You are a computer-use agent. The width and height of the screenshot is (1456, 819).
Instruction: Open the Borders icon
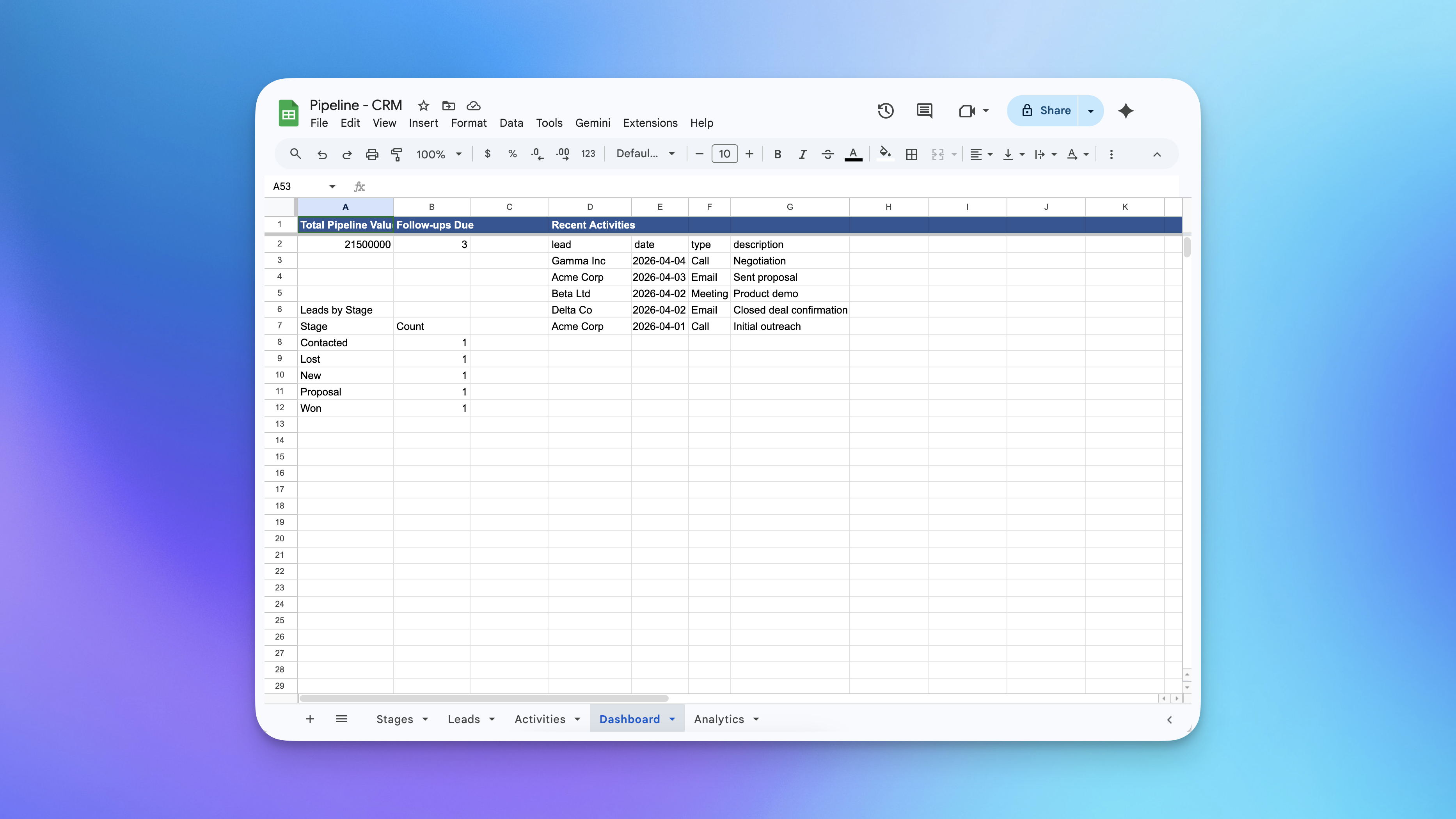point(911,154)
